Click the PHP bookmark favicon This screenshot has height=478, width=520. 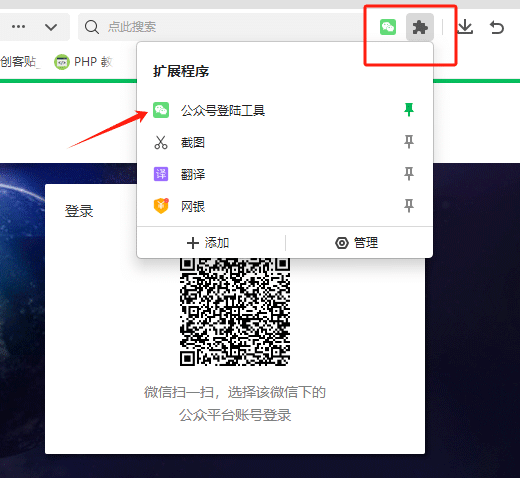(x=62, y=62)
